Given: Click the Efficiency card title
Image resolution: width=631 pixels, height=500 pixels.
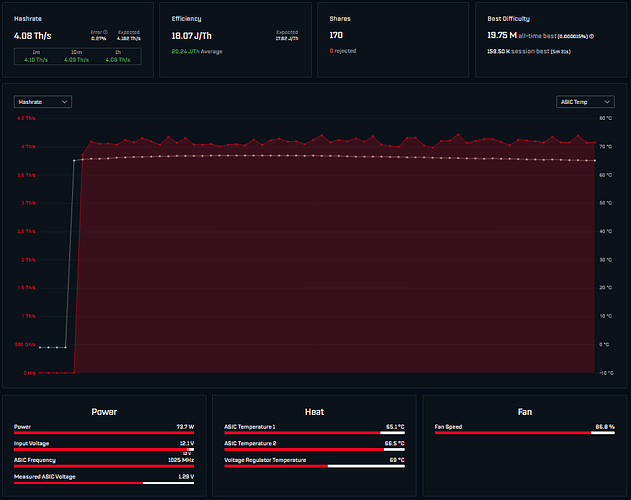Looking at the screenshot, I should [186, 19].
